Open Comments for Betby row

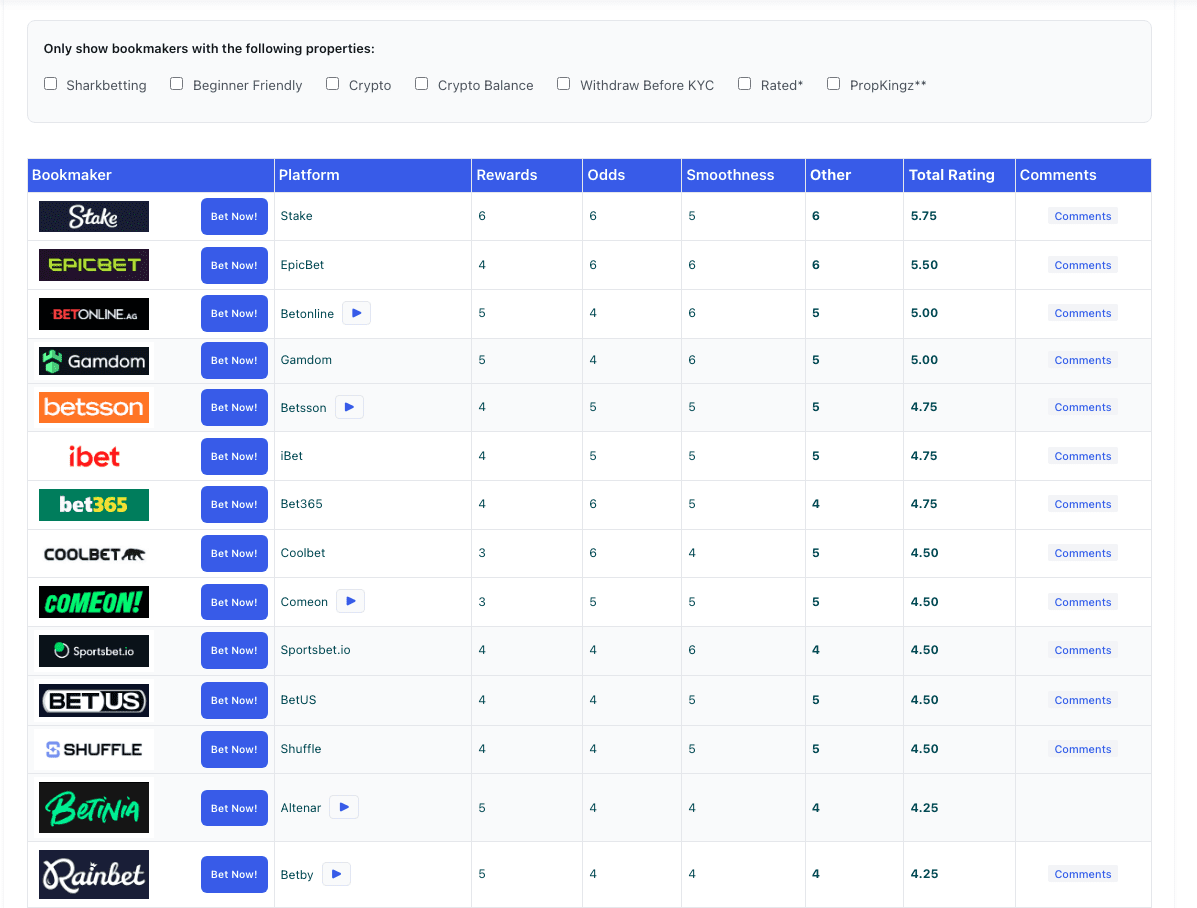point(1082,874)
